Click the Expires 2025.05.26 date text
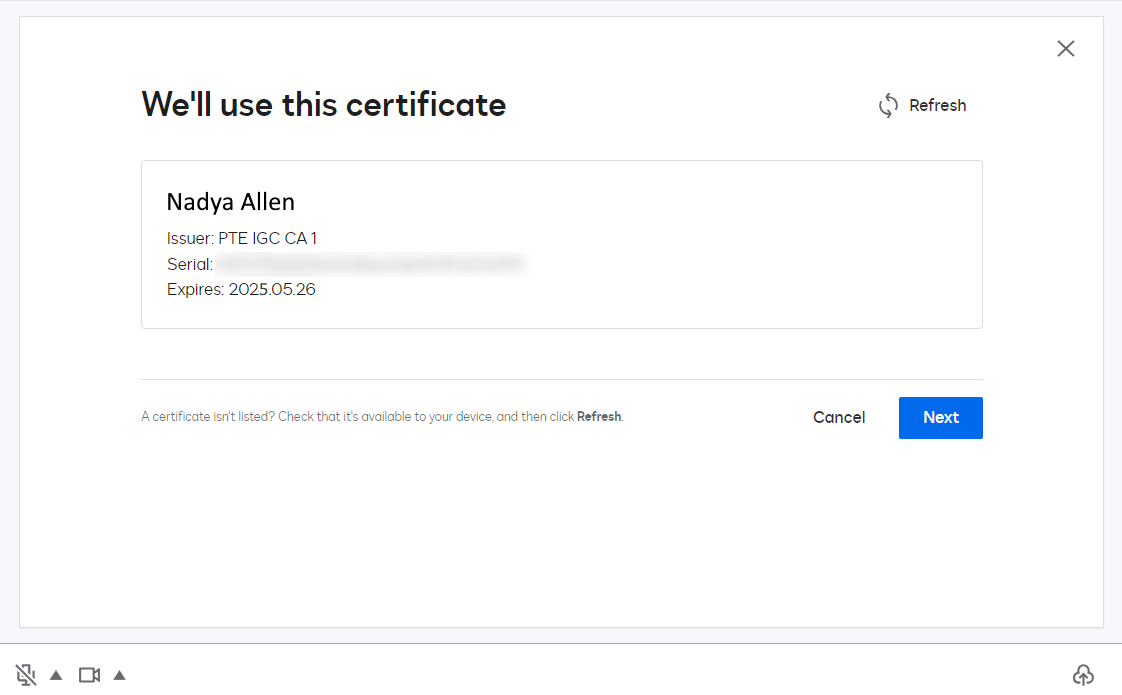The width and height of the screenshot is (1122, 695). coord(241,289)
